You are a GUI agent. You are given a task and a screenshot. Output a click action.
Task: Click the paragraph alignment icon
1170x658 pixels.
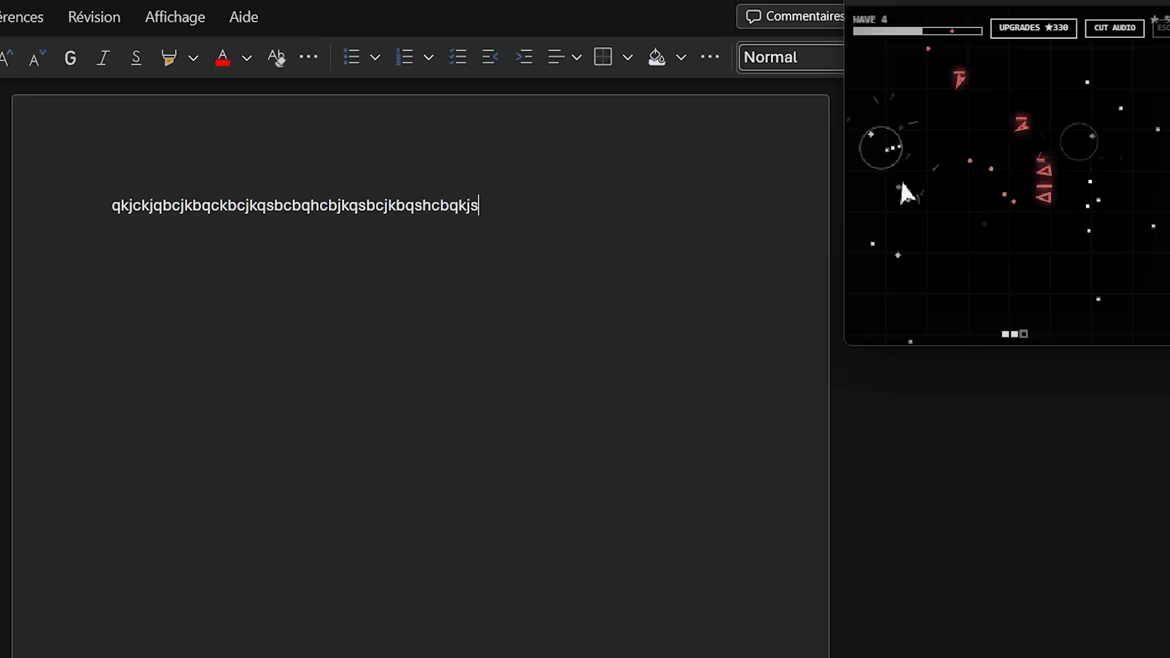pos(556,57)
